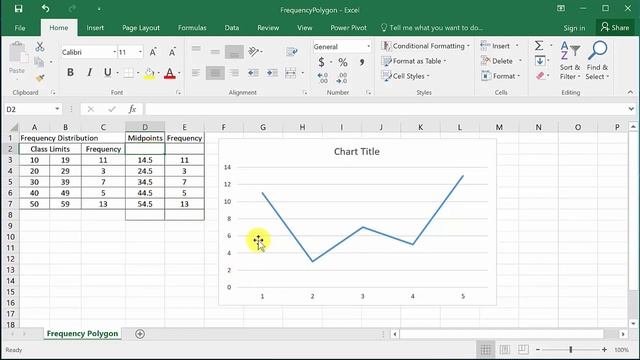Click the AutoSum sigma icon
Screen dimensions: 640x360
pos(539,46)
